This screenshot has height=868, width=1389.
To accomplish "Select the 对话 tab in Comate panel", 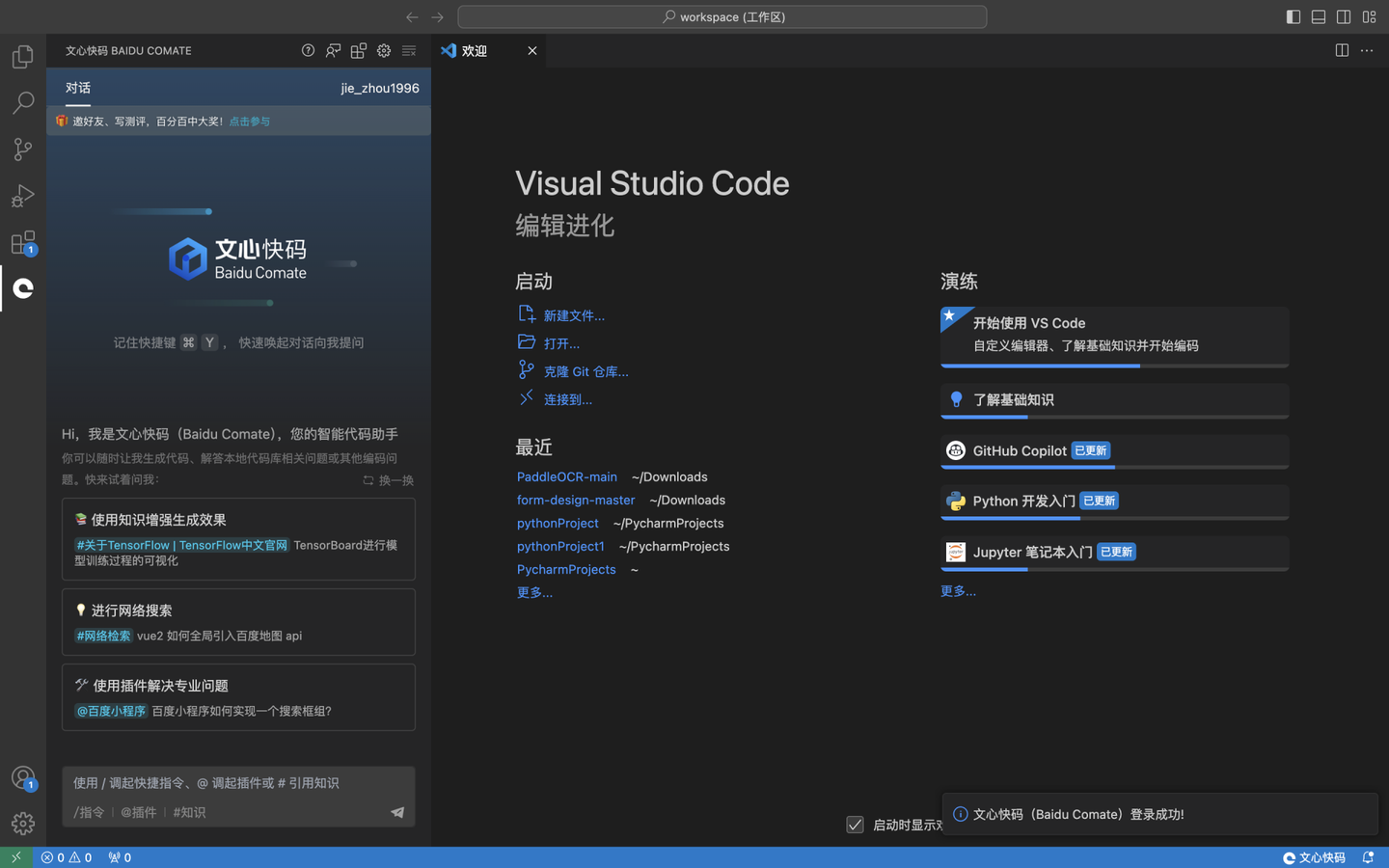I will [78, 88].
